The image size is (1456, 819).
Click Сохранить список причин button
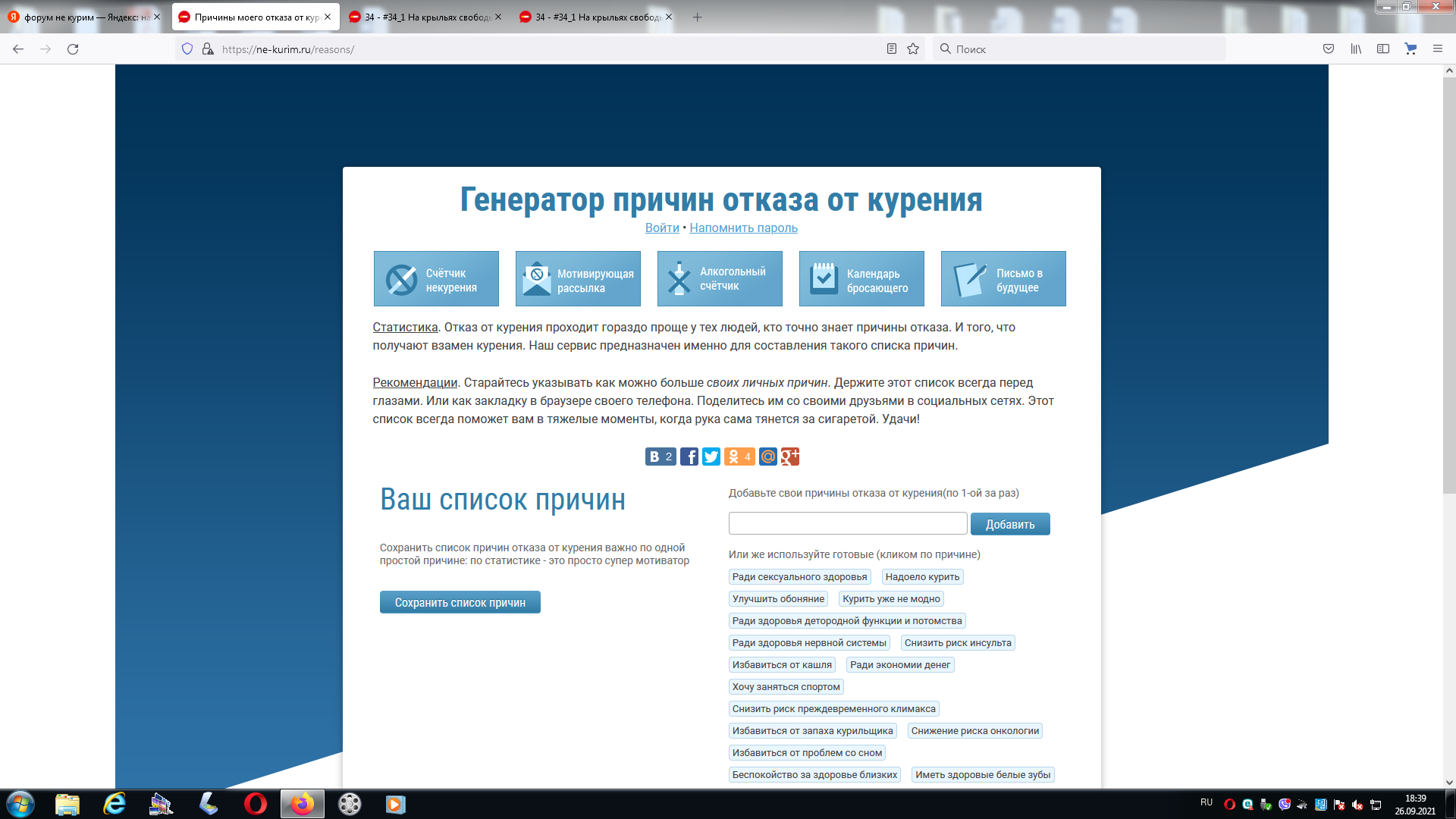pos(460,602)
